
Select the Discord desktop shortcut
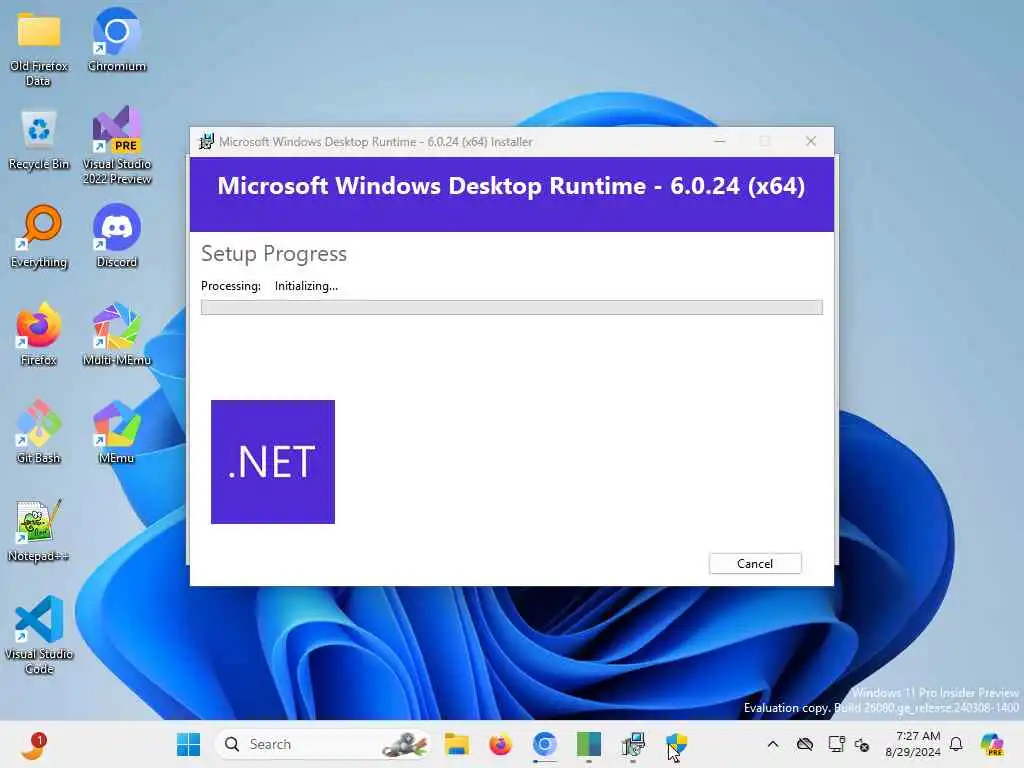[117, 236]
